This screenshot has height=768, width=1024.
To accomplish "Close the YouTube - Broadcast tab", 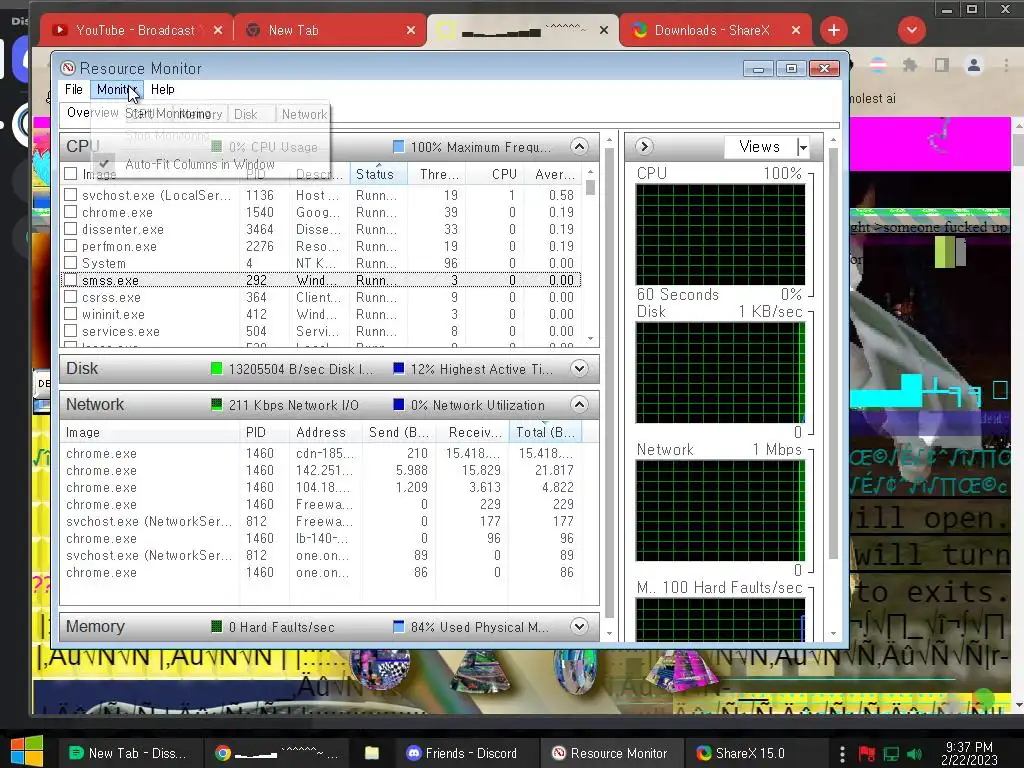I will [x=218, y=30].
